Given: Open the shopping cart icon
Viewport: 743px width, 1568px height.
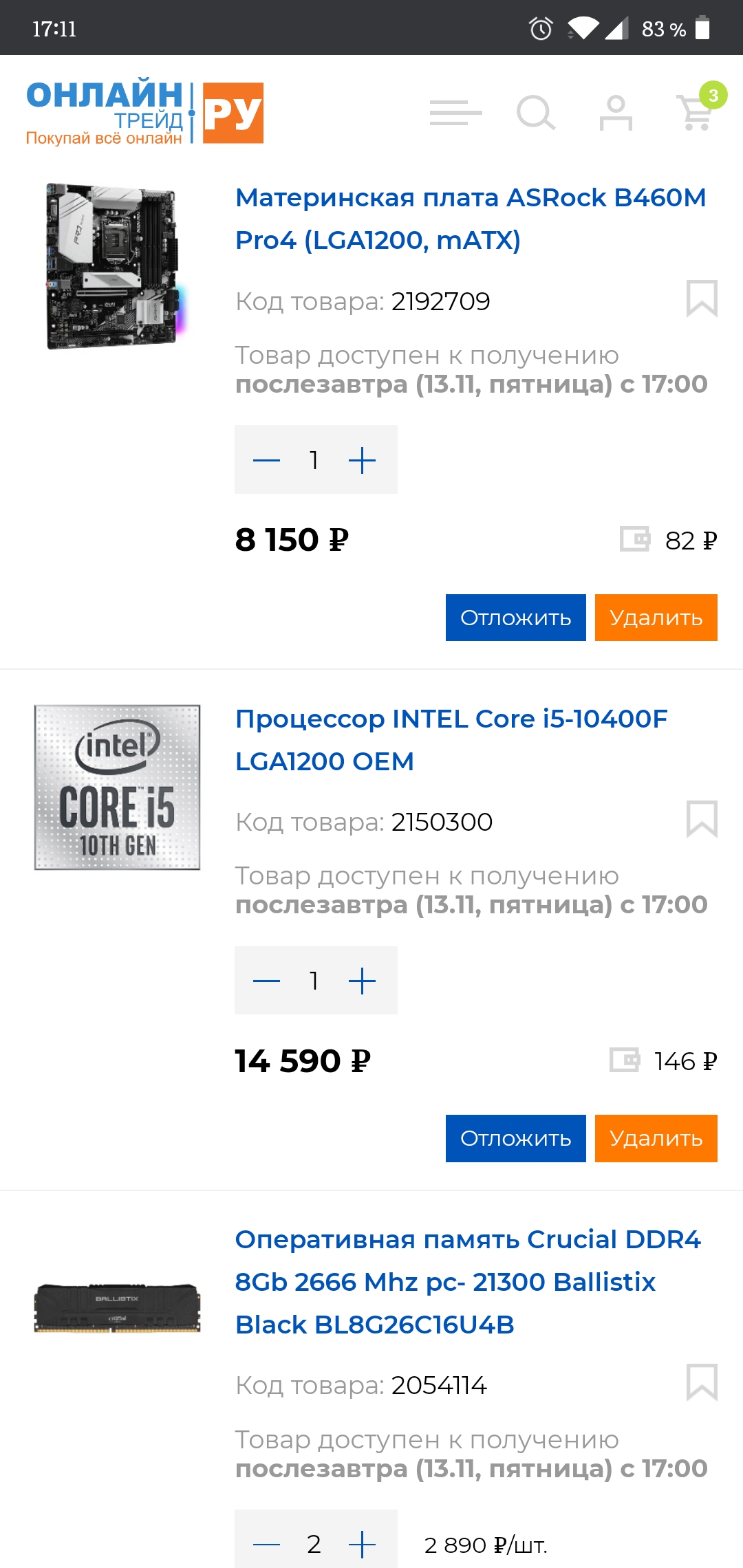Looking at the screenshot, I should (x=696, y=112).
